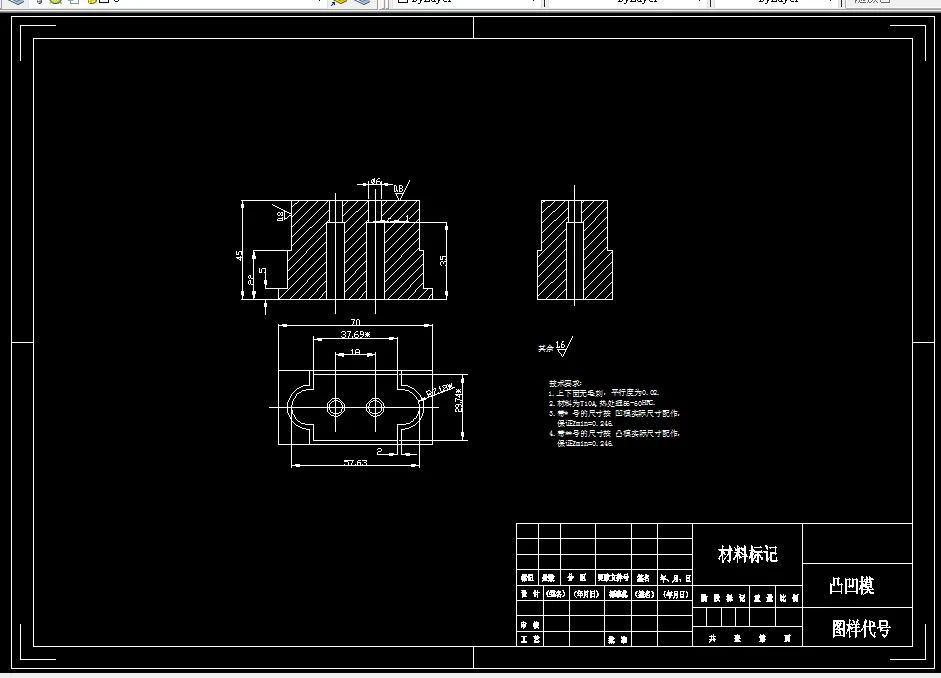The height and width of the screenshot is (678, 941).
Task: Pick the 阶段标记 cell in title block
Action: click(x=722, y=598)
